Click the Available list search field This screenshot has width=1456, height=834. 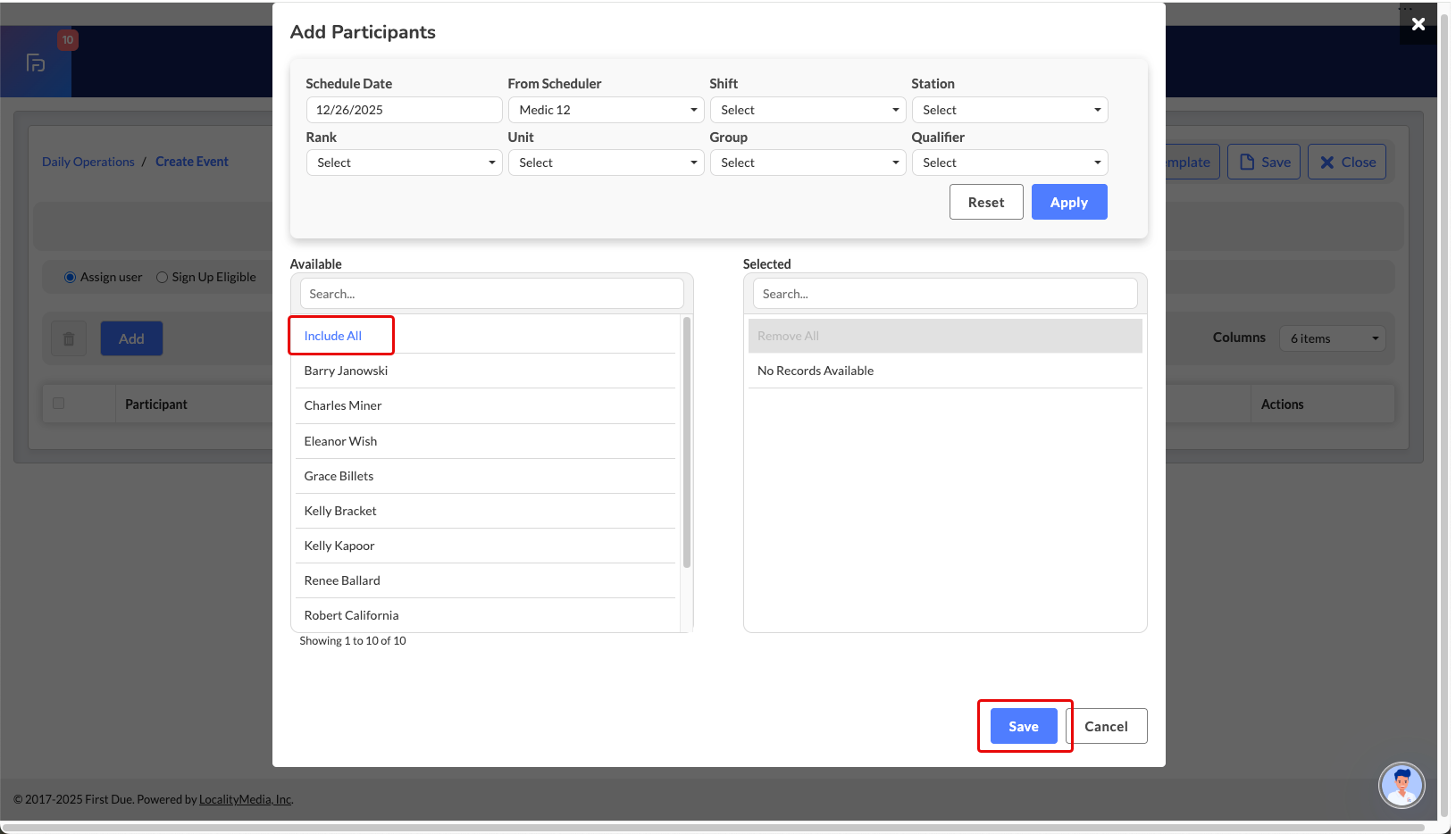point(491,294)
